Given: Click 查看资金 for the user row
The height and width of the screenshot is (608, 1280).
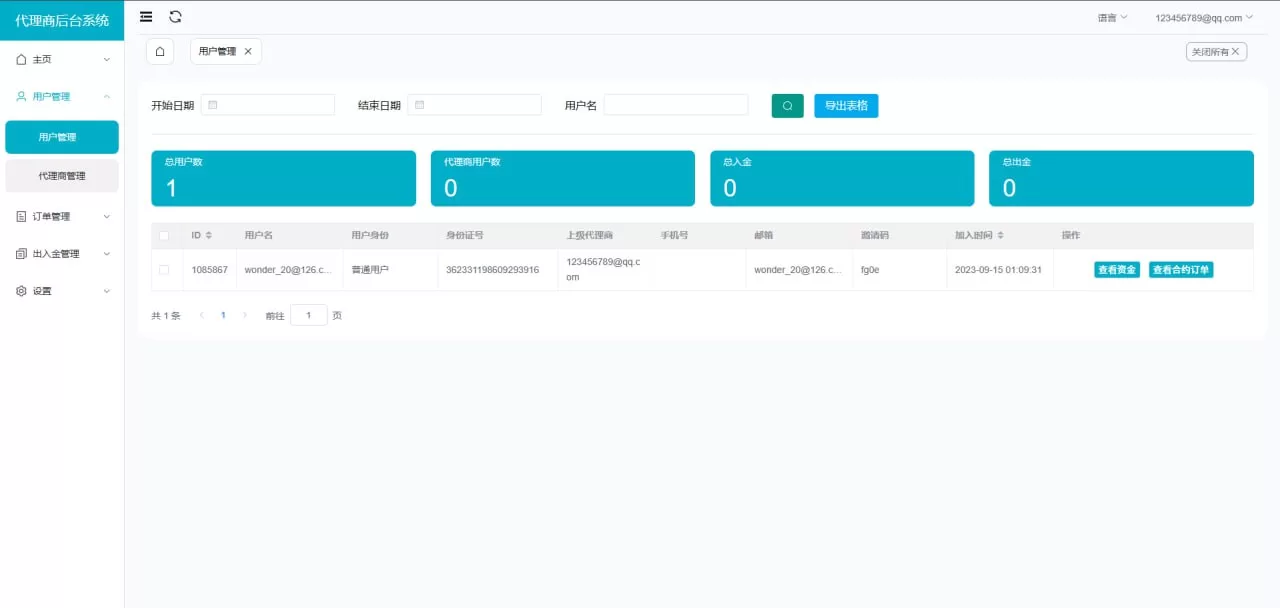Looking at the screenshot, I should [x=1116, y=270].
